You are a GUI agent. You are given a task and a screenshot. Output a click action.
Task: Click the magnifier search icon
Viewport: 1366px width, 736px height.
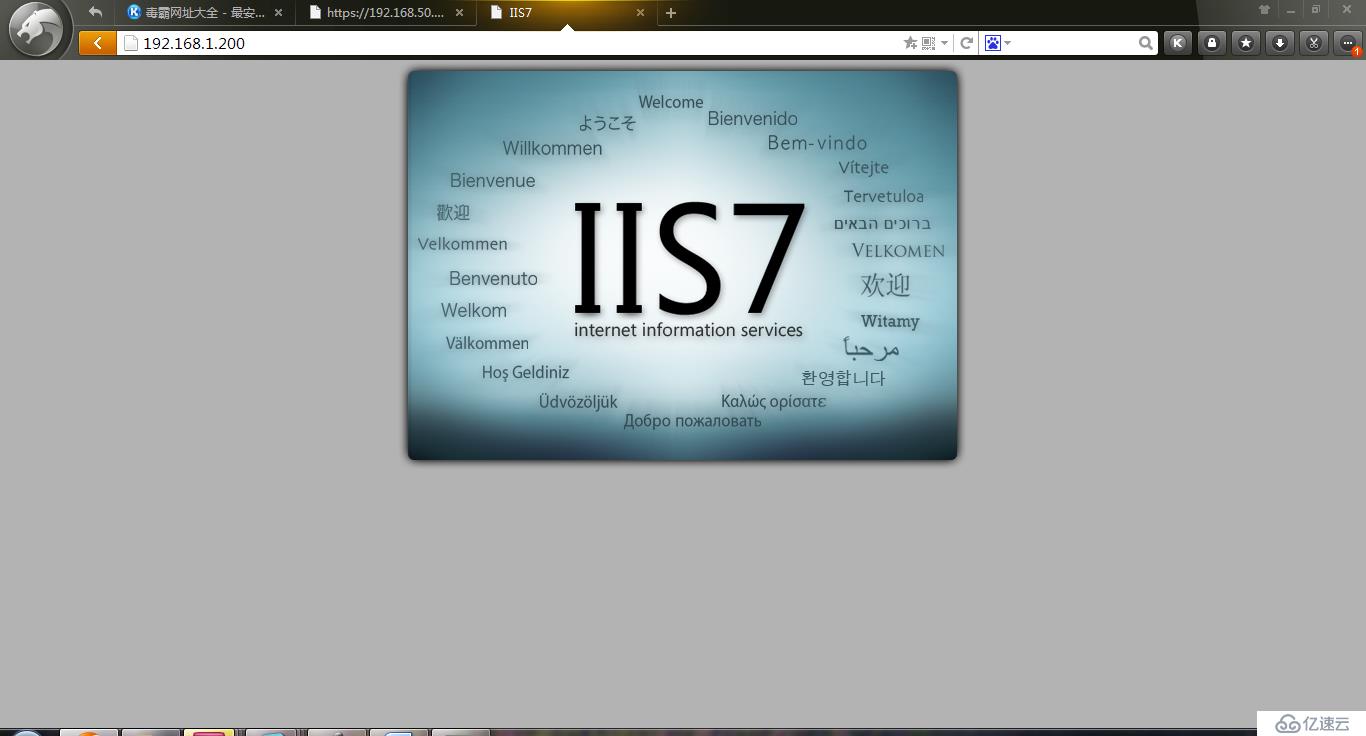[x=1146, y=43]
